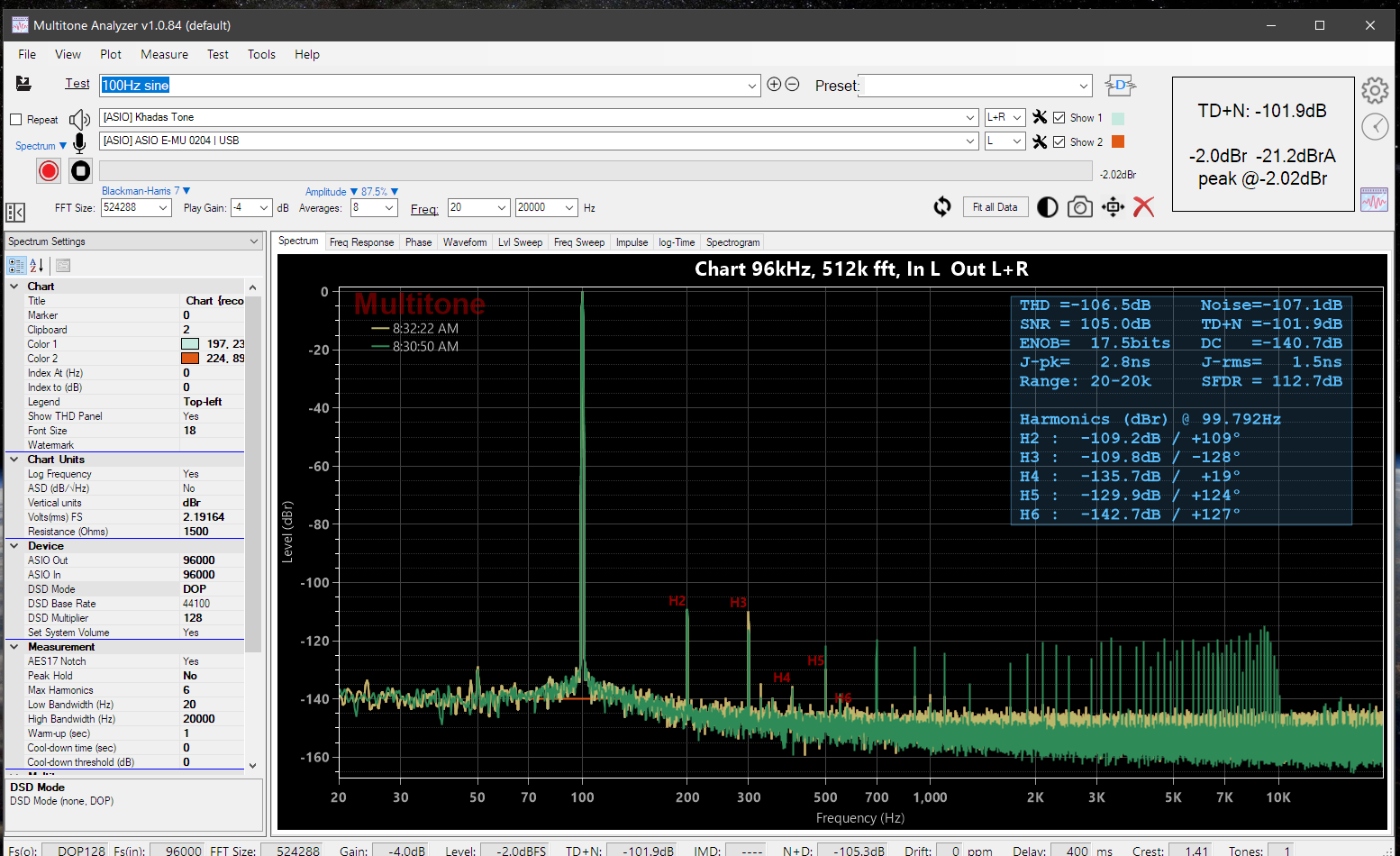Click the microphone input icon
The width and height of the screenshot is (1400, 856).
pyautogui.click(x=79, y=142)
